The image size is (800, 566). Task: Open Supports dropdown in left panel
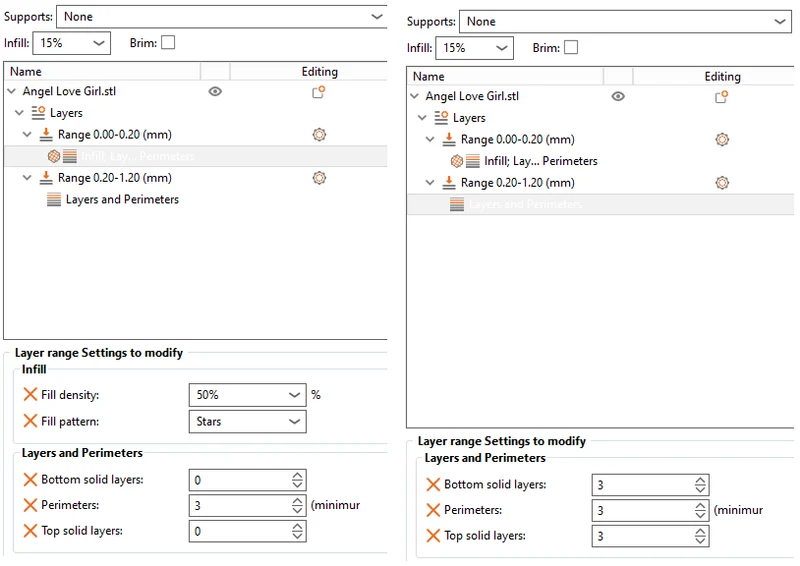click(x=222, y=17)
